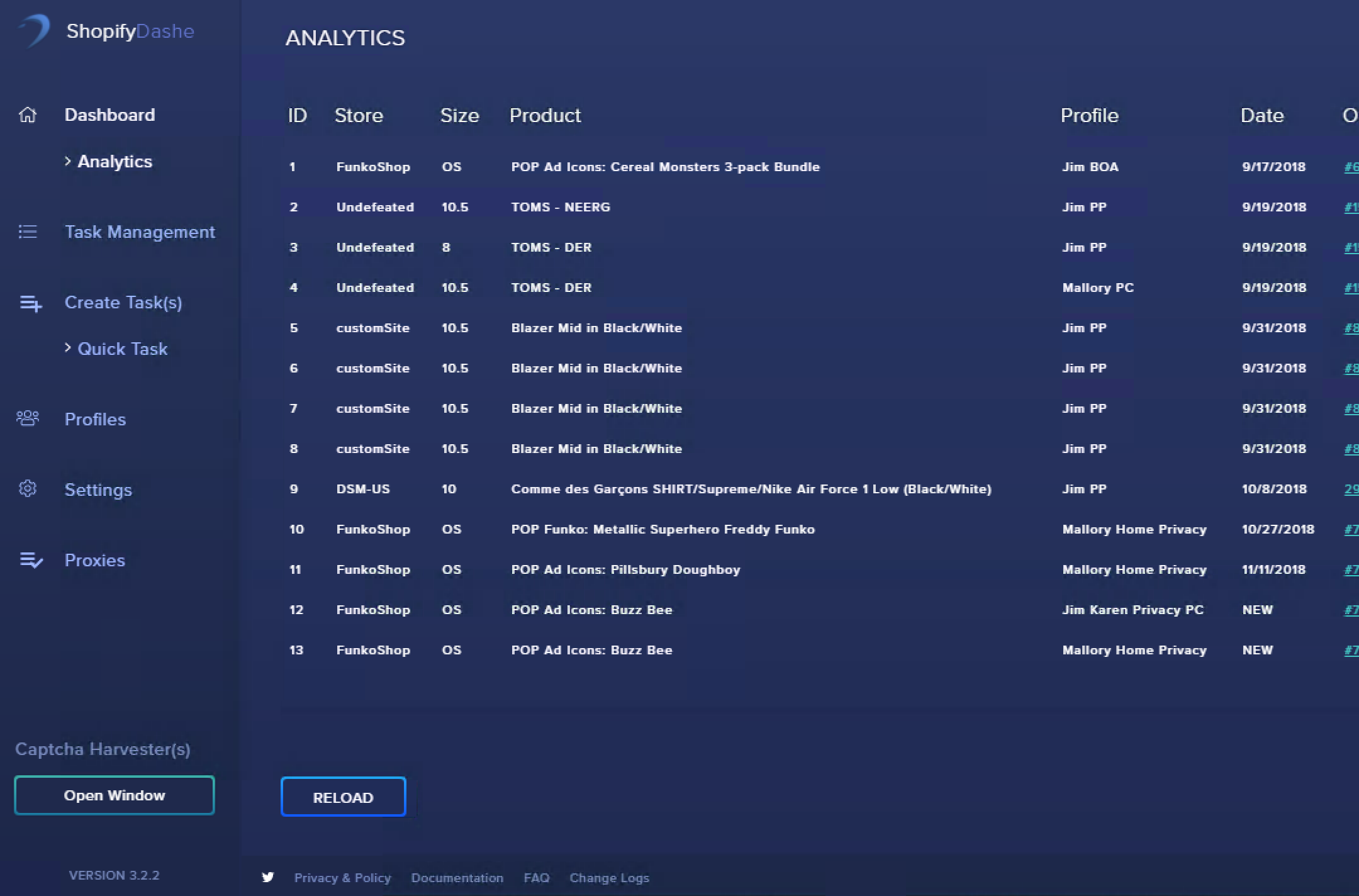Select 'POP Ad Icons: Cereal Monsters 3-pack Bundle'
Screen dimensions: 1359x896
click(666, 167)
